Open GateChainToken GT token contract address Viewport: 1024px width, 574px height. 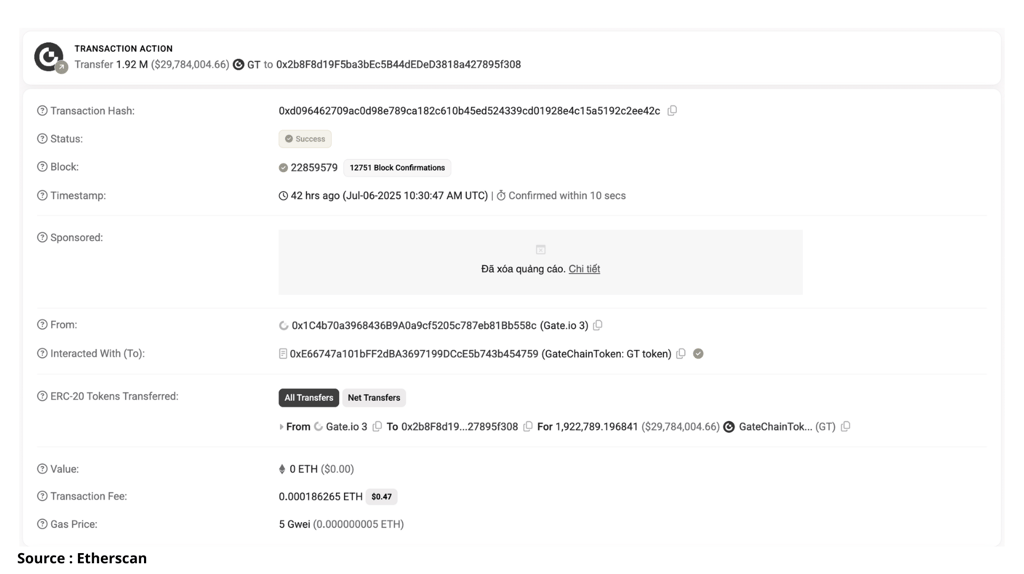[x=414, y=353]
